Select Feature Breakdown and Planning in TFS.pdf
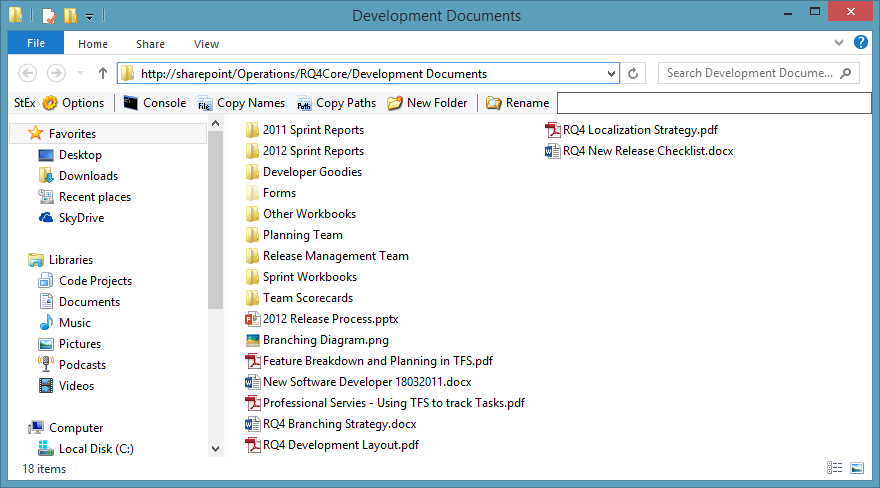Screen dimensions: 880x488 (369, 361)
